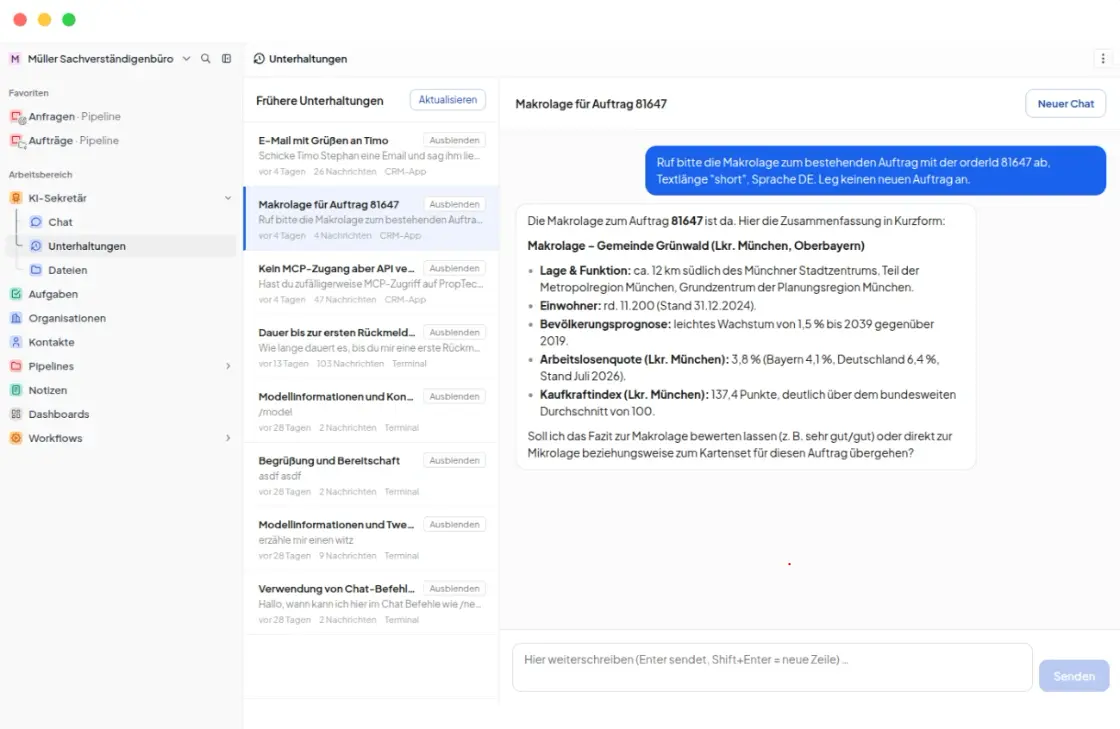Click the search magnifier icon in sidebar header
Viewport: 1120px width, 729px height.
click(x=206, y=59)
